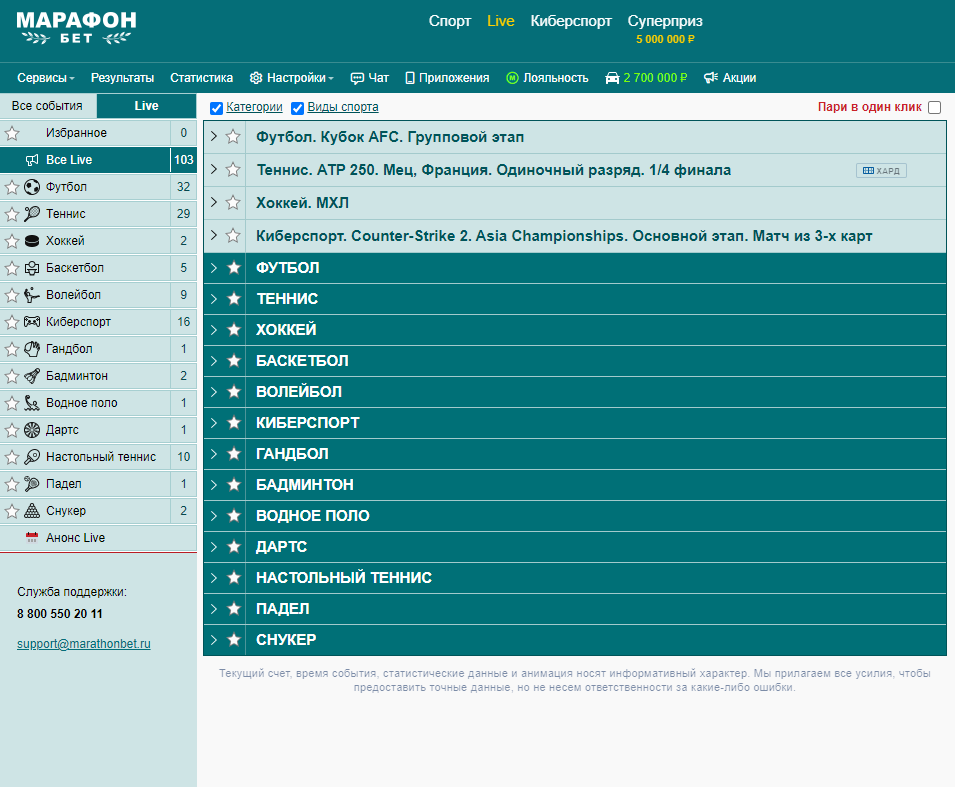The image size is (955, 787).
Task: Click the badminton shuttlecock icon in the sidebar
Action: (x=32, y=376)
